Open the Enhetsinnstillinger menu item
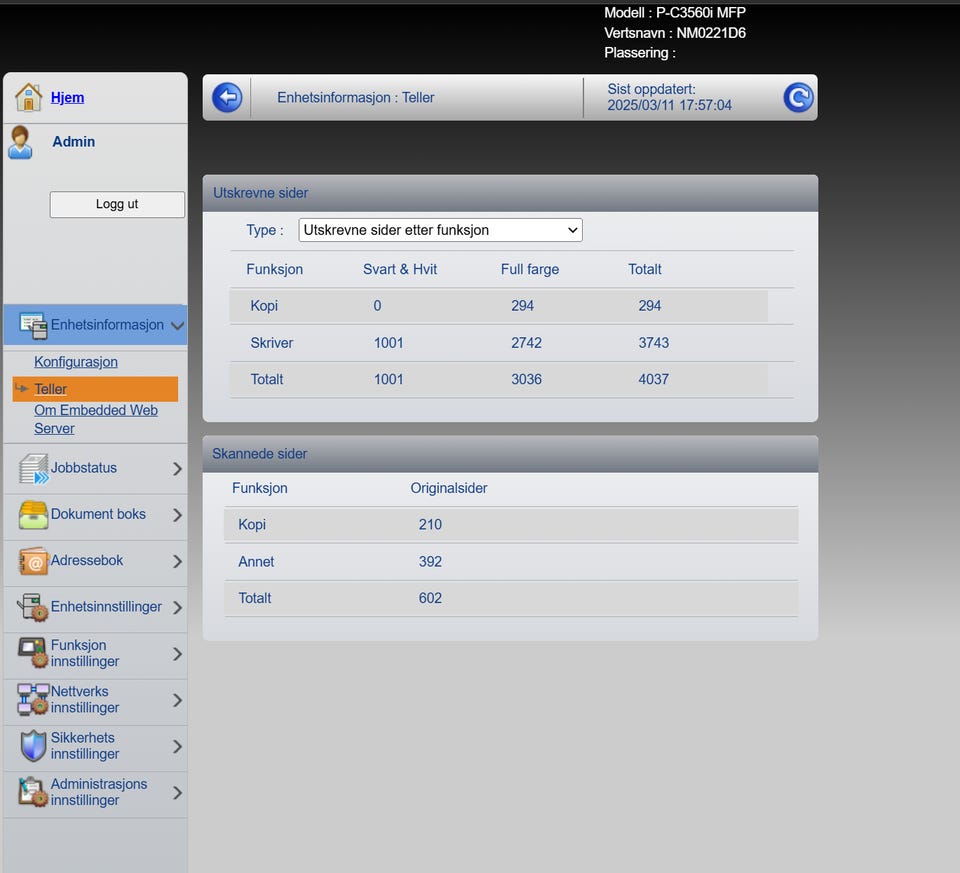 [x=106, y=607]
